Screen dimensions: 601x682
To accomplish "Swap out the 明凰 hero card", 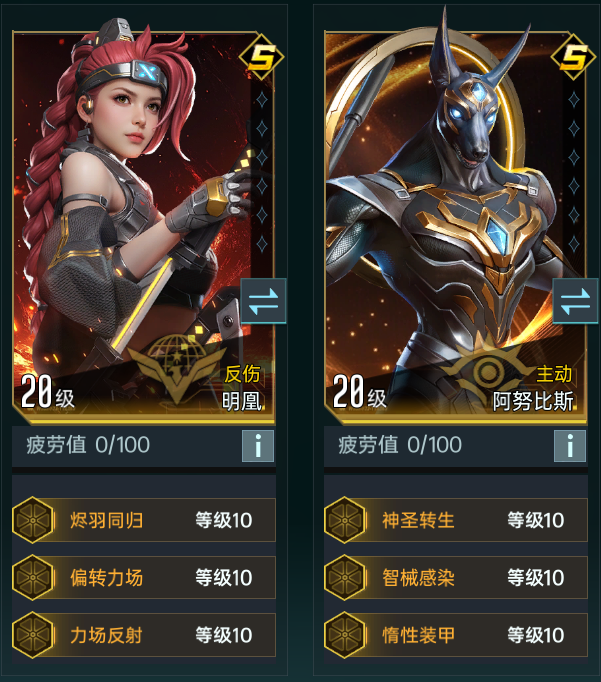I will 263,301.
